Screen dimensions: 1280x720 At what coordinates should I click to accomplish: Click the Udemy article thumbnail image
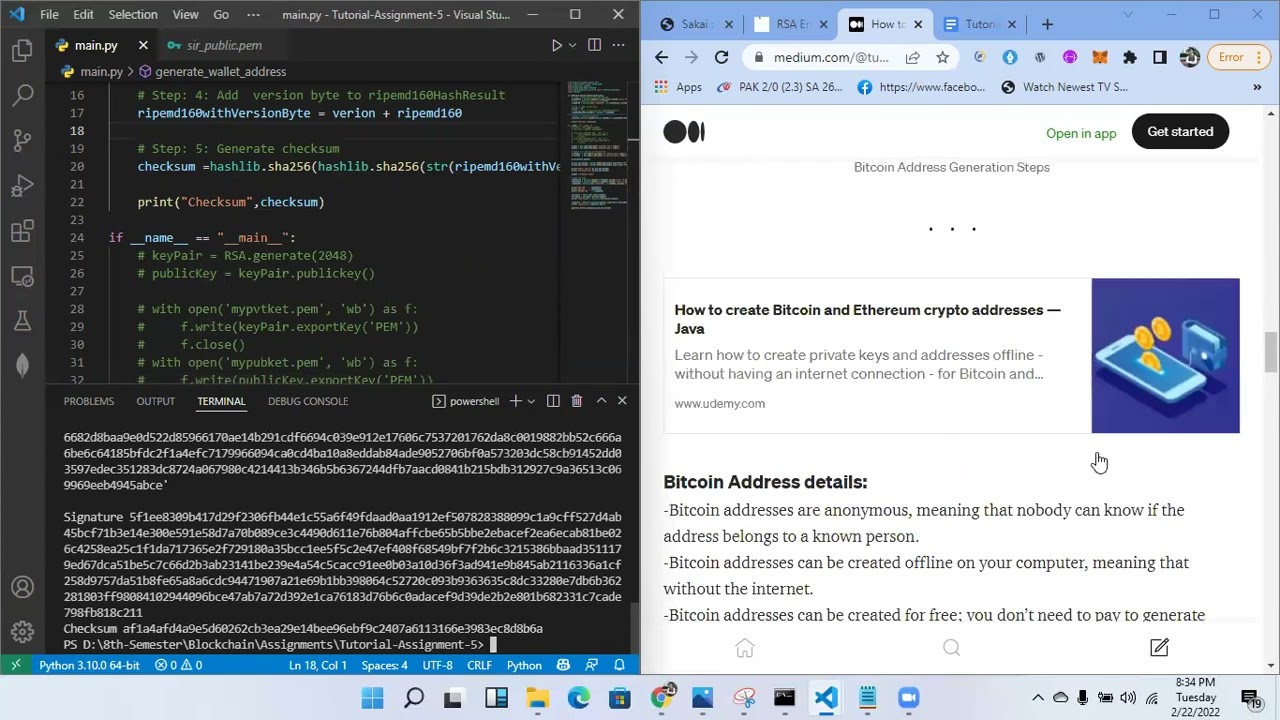[1165, 356]
